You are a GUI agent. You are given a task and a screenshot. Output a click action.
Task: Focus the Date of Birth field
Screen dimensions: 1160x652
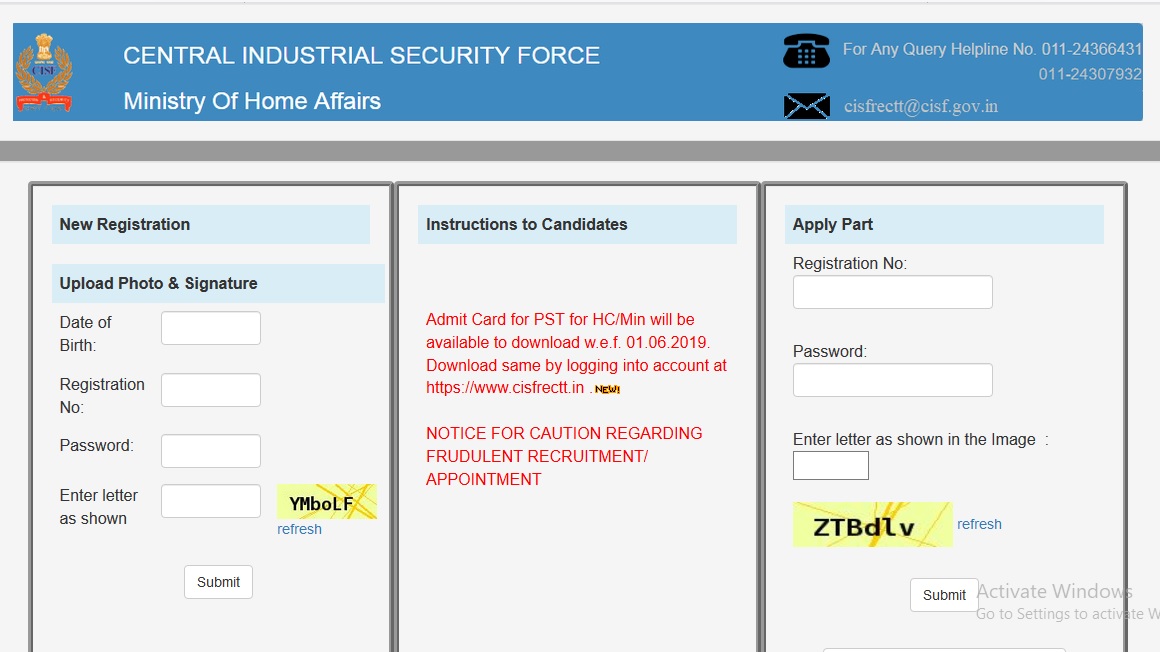pos(210,328)
